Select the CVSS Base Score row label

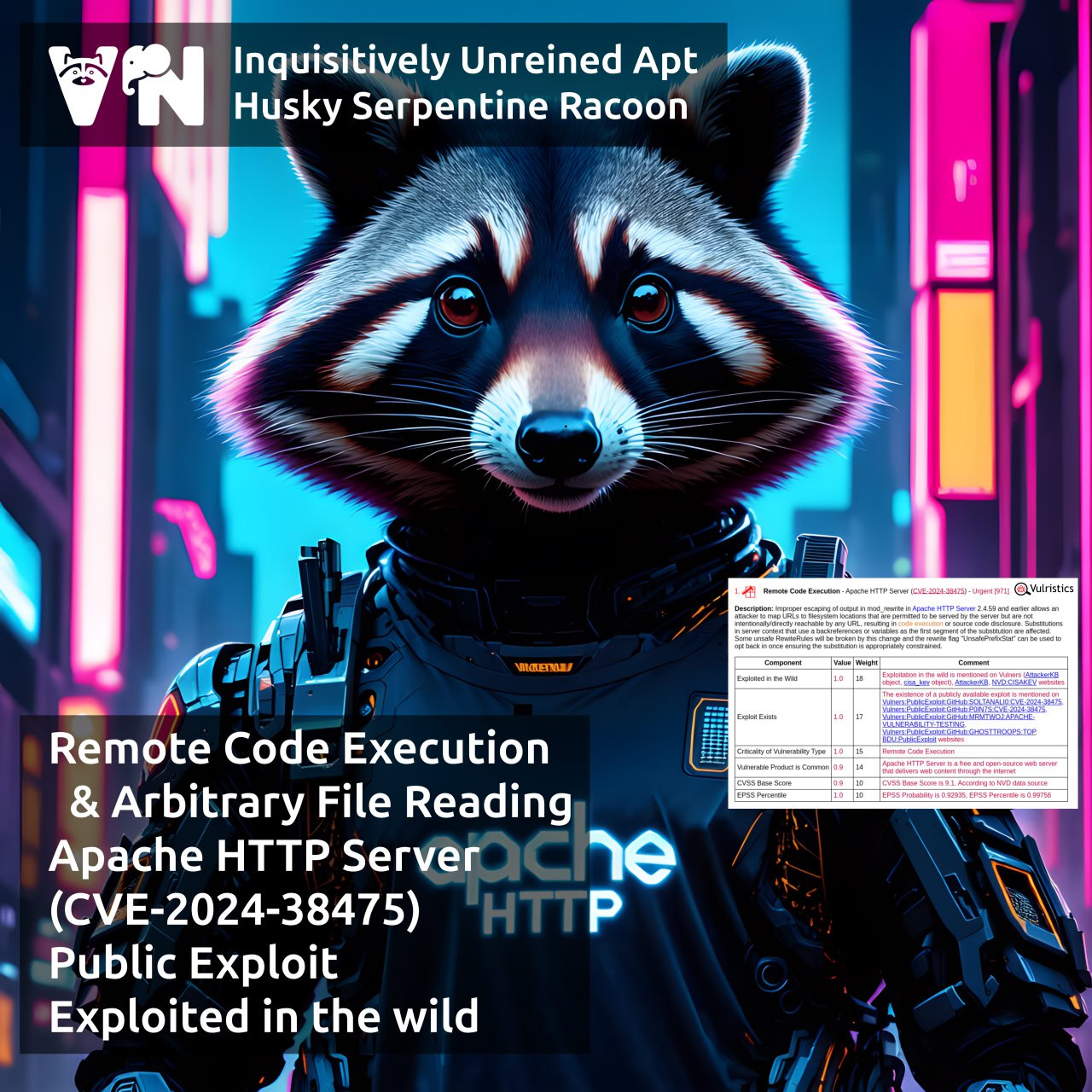click(764, 782)
